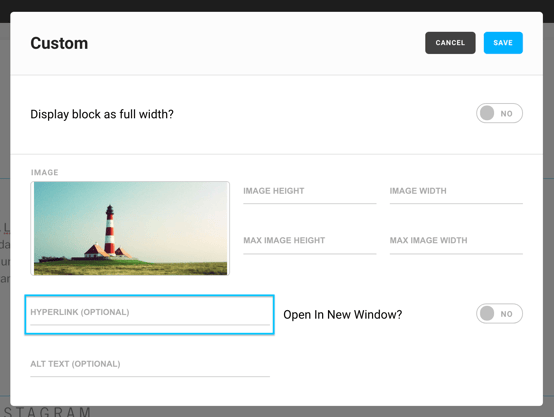Click the Custom dialog heading

pyautogui.click(x=59, y=43)
